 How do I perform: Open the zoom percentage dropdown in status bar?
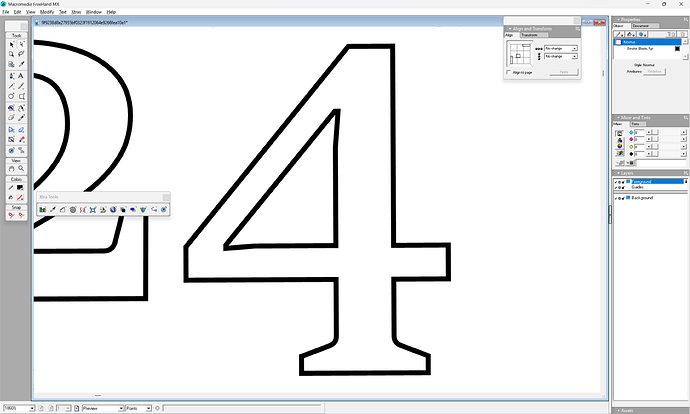(x=32, y=409)
